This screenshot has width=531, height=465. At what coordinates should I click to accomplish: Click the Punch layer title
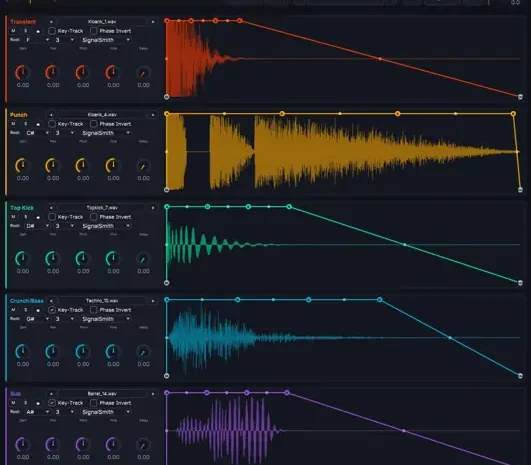pyautogui.click(x=19, y=115)
